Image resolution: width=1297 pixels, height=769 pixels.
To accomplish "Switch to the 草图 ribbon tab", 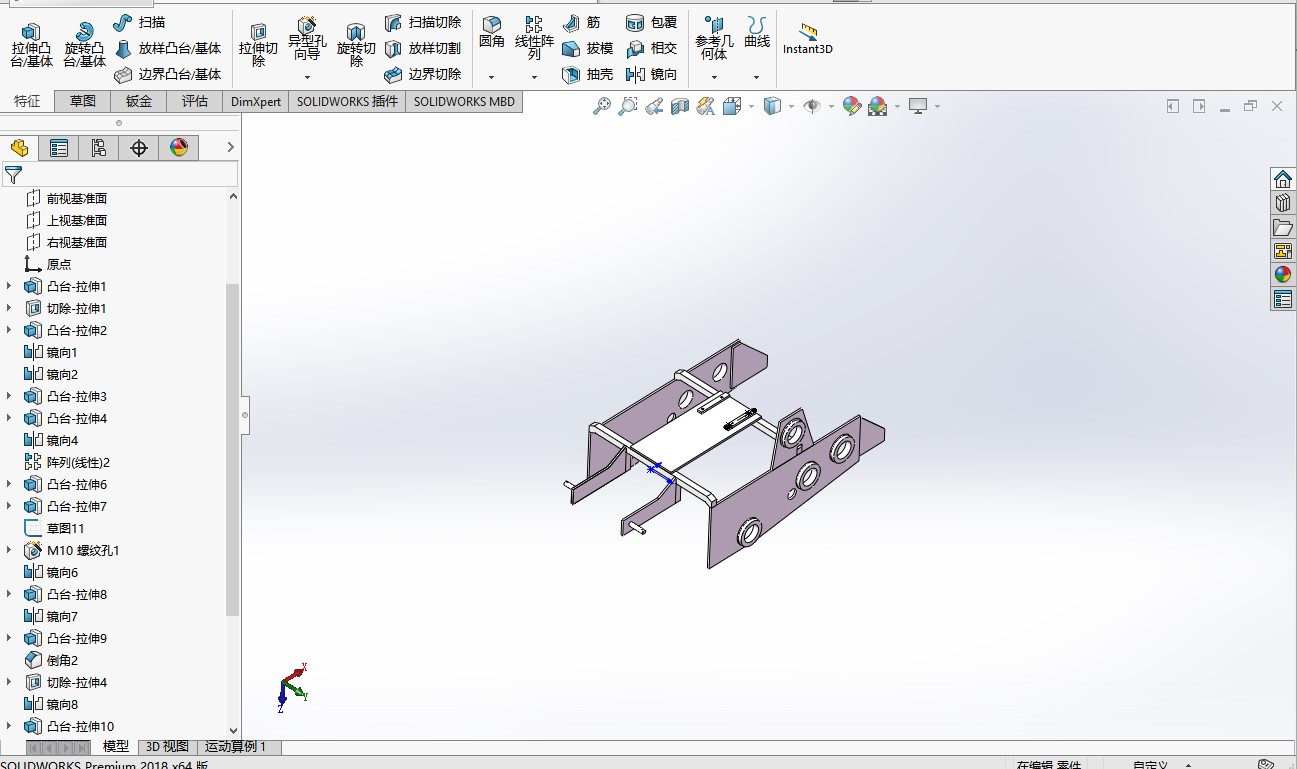I will tap(82, 101).
